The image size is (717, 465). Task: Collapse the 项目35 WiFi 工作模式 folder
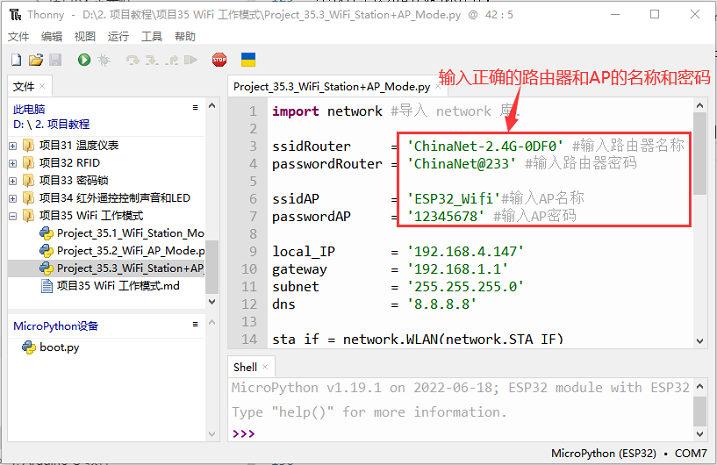[x=13, y=215]
